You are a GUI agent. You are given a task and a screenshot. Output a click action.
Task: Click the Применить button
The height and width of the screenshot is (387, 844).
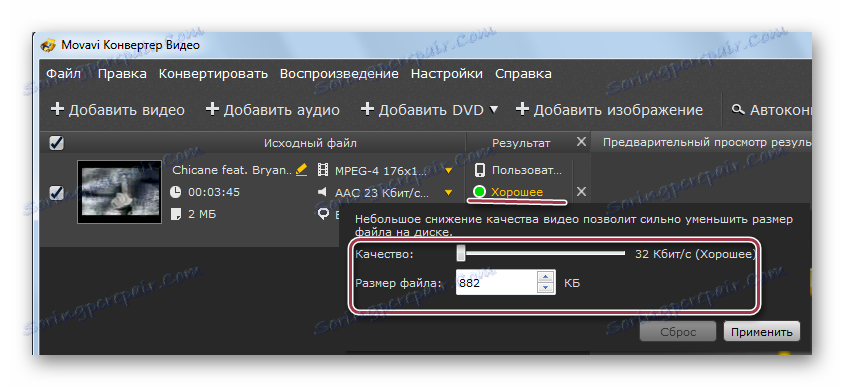tap(762, 332)
